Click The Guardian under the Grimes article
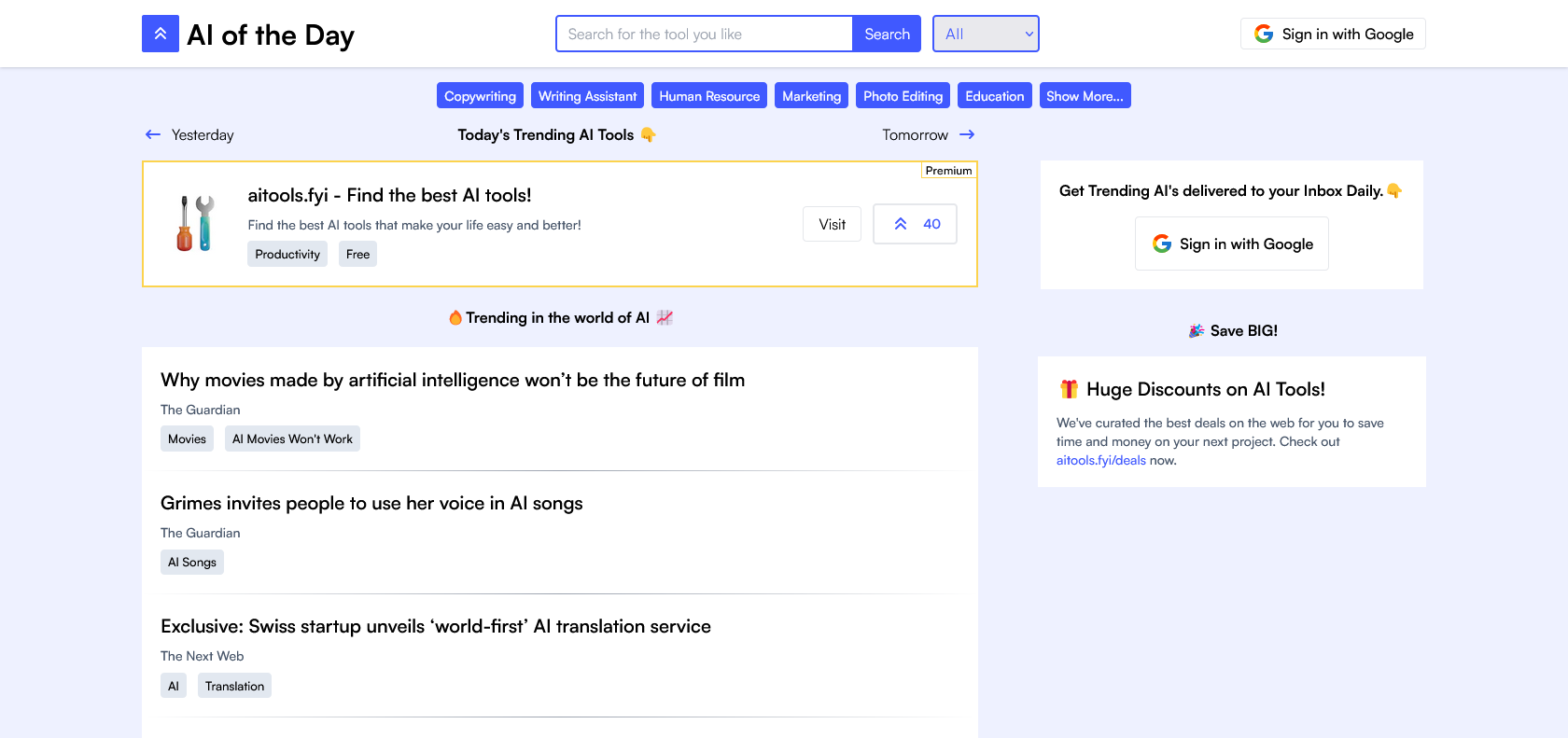1568x738 pixels. pos(200,533)
